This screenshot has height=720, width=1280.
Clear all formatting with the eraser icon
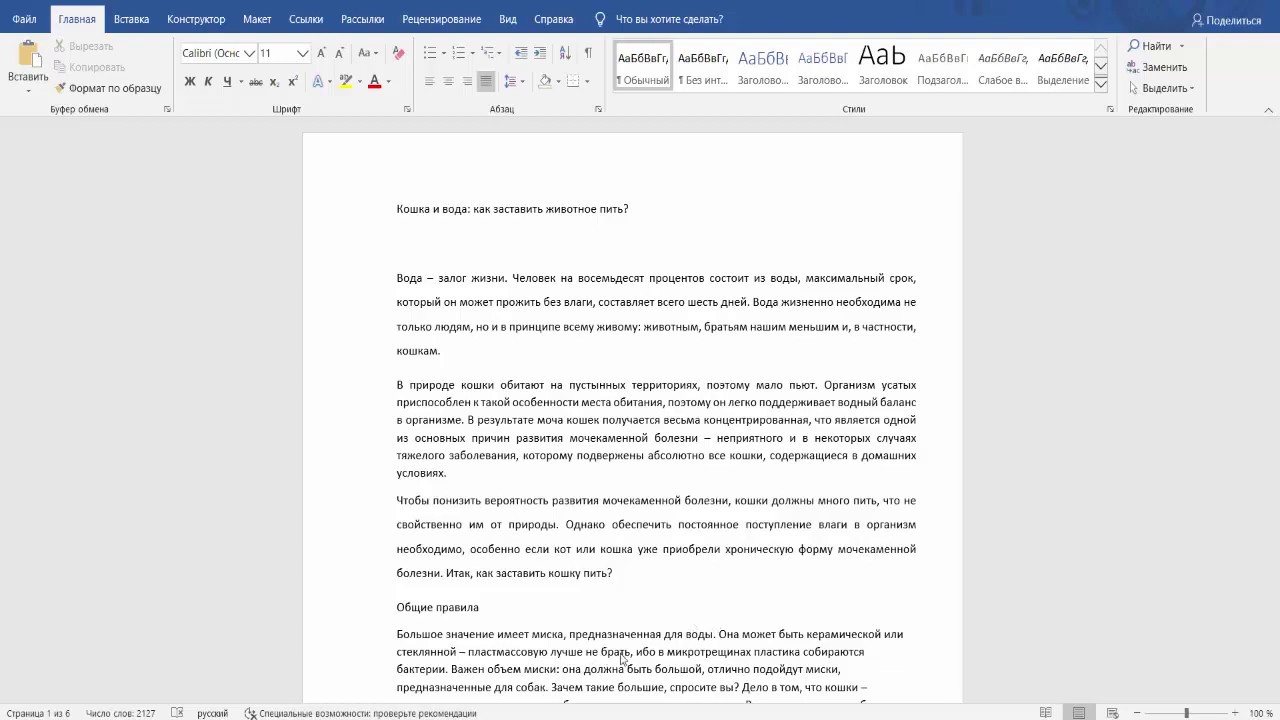(398, 53)
